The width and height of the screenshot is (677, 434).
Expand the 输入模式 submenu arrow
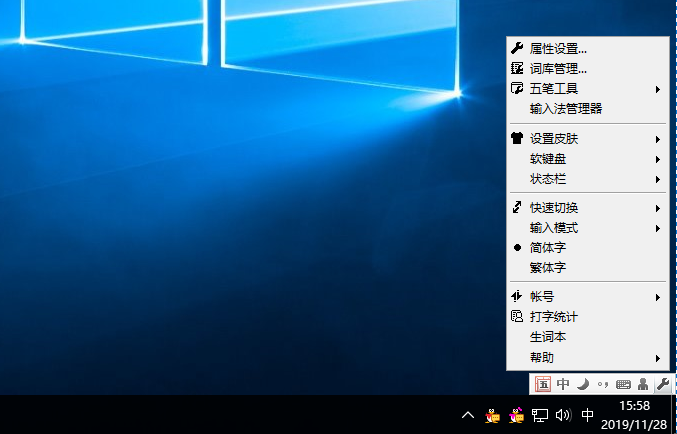658,228
